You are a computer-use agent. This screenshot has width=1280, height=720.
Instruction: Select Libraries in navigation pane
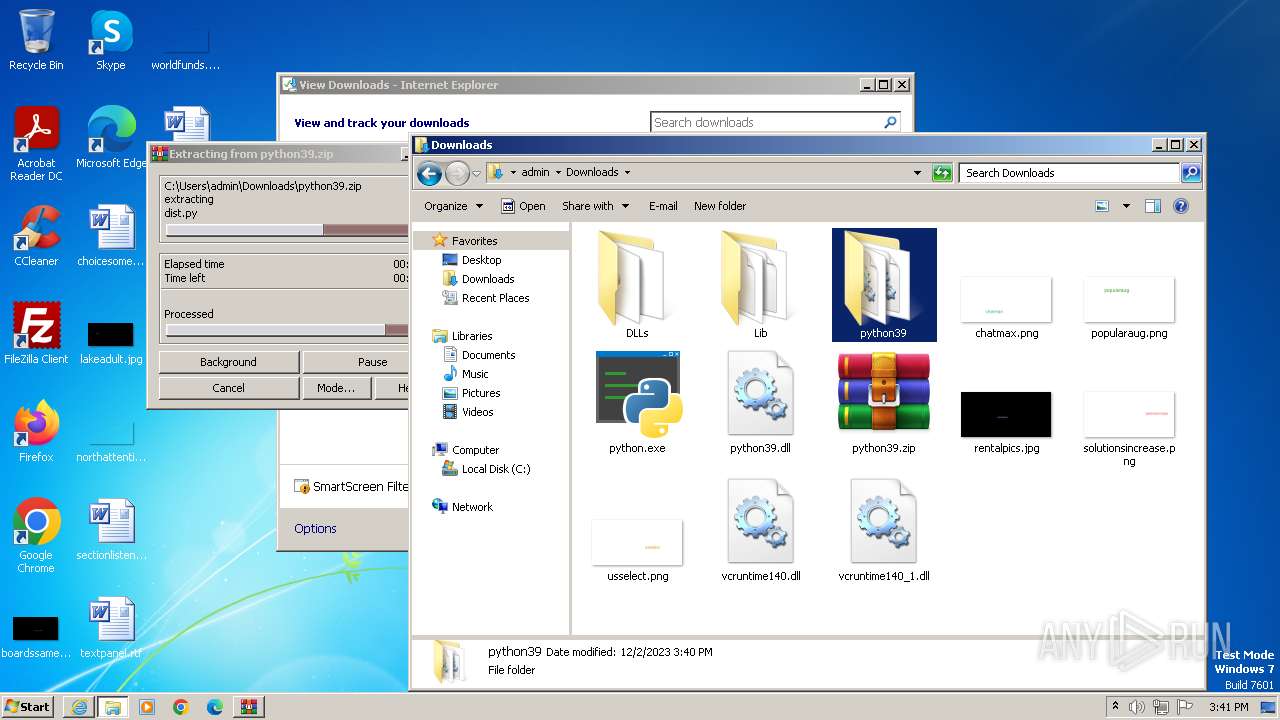472,336
